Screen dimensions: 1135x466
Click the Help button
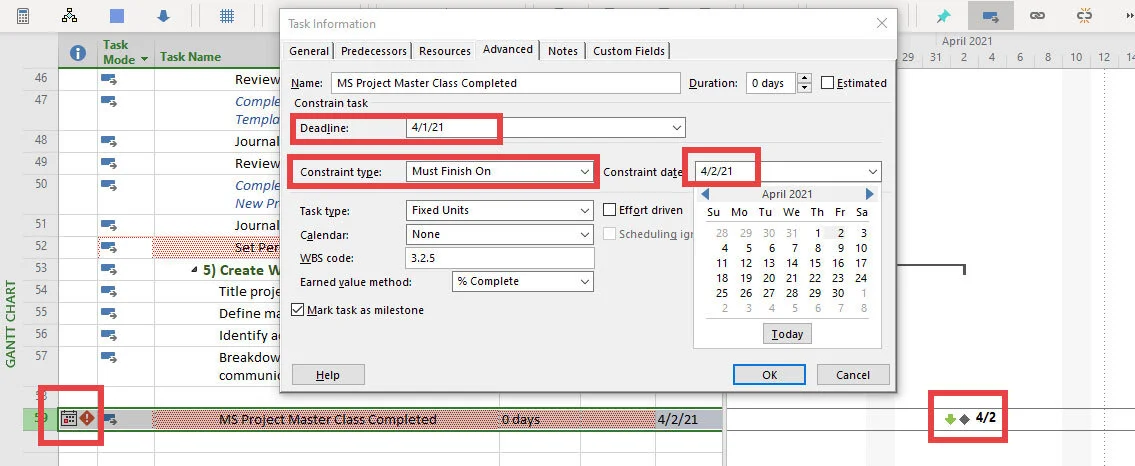[x=328, y=375]
